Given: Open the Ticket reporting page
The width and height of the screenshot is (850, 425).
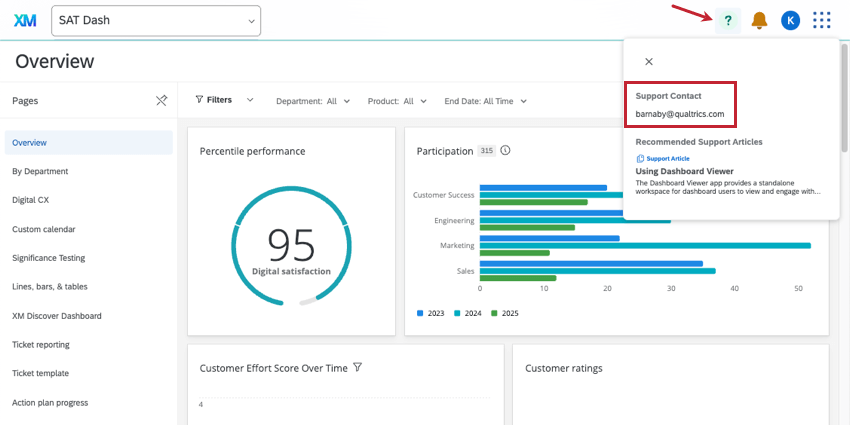Looking at the screenshot, I should pyautogui.click(x=41, y=344).
